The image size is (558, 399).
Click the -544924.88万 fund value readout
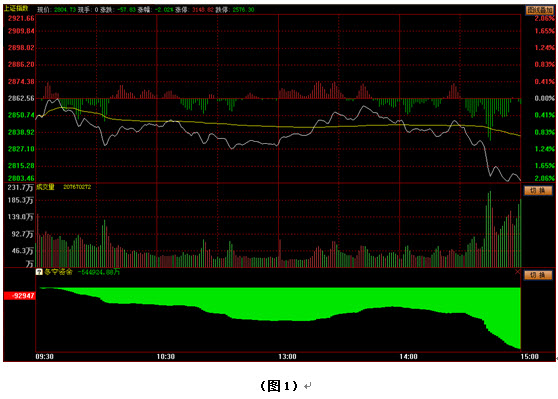pos(99,272)
